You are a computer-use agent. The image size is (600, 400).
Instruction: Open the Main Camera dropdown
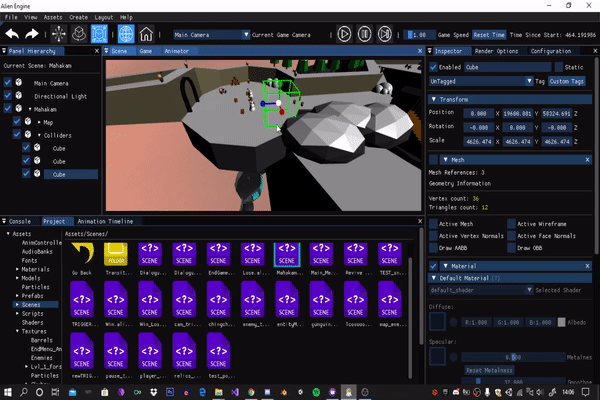coord(212,35)
